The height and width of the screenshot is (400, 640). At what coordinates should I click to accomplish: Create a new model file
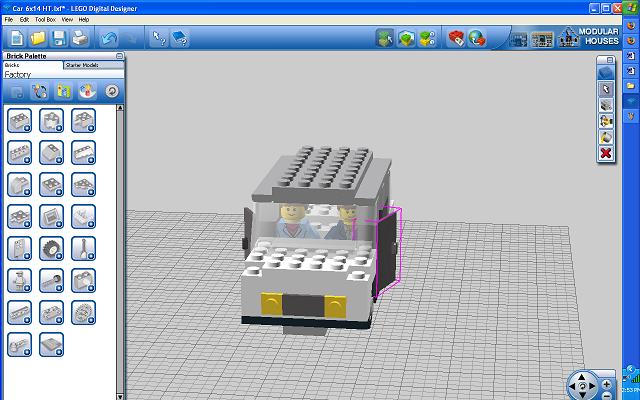tap(17, 38)
